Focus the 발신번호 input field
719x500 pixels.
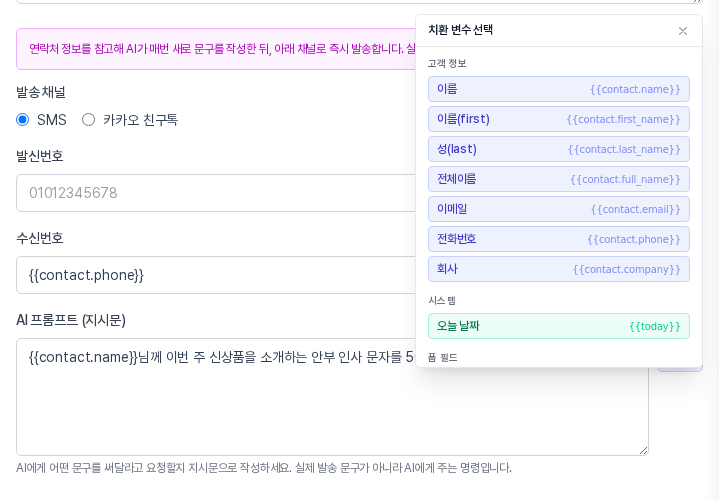(x=216, y=193)
